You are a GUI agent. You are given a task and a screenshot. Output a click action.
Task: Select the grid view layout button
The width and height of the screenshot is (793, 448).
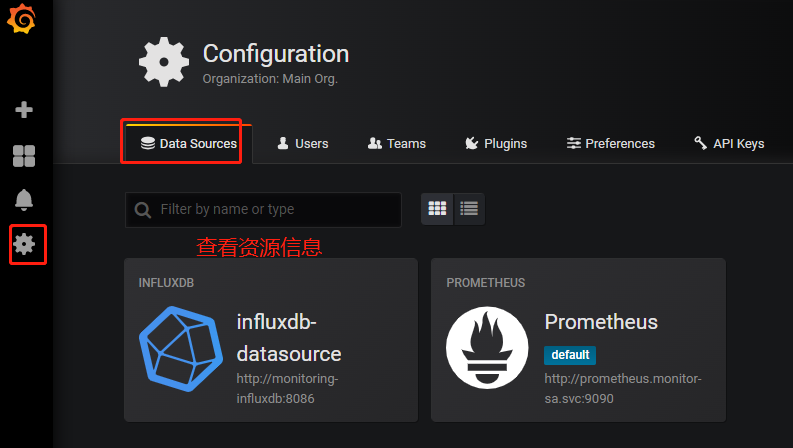pyautogui.click(x=437, y=208)
